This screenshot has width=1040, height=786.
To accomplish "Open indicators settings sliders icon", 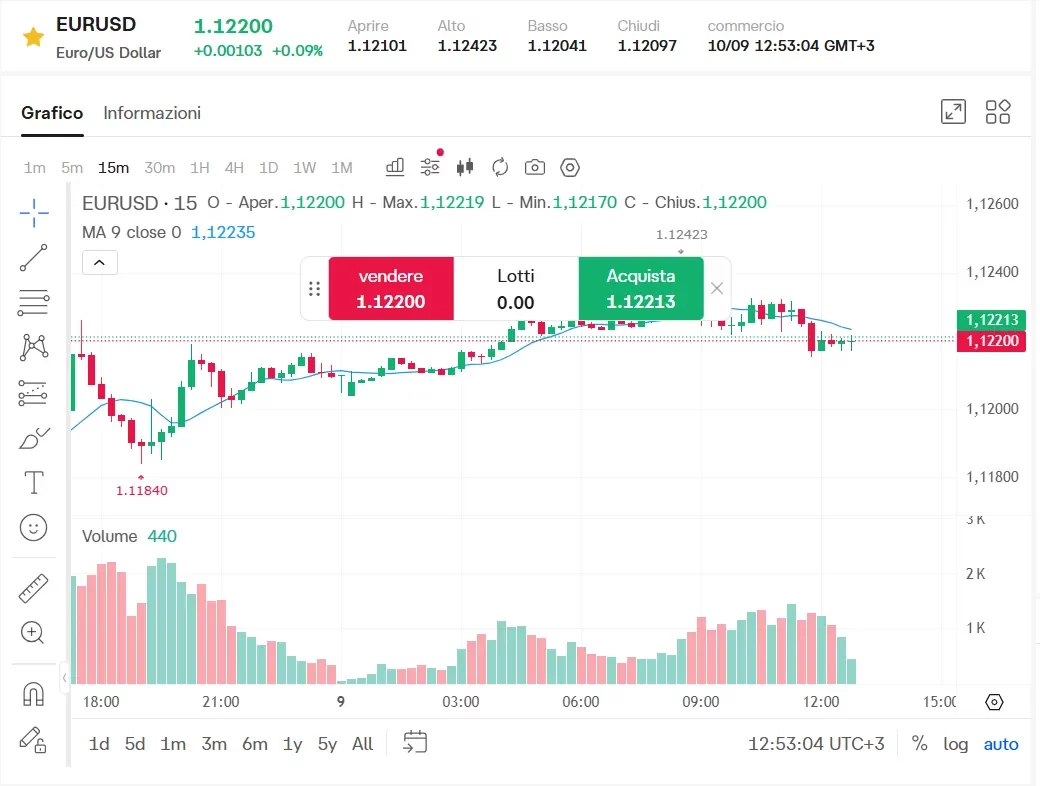I will click(x=430, y=167).
